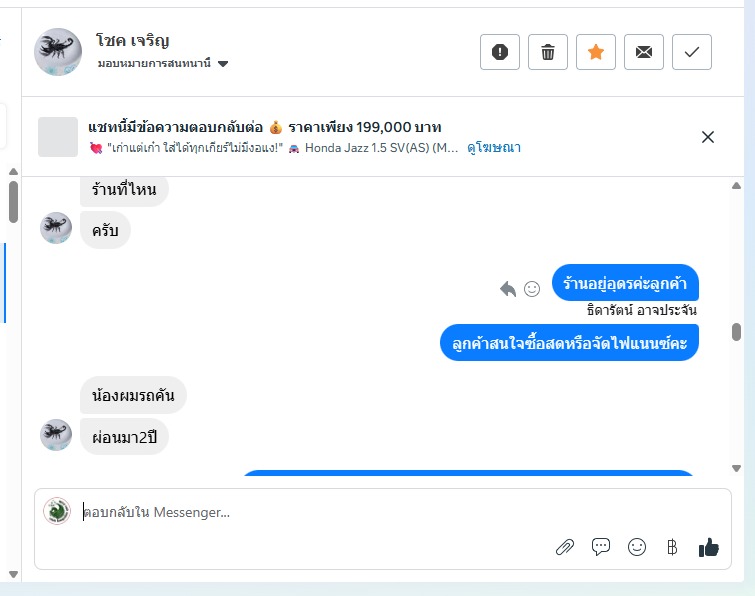The width and height of the screenshot is (755, 596).
Task: React to message with smiley icon
Action: pos(532,289)
